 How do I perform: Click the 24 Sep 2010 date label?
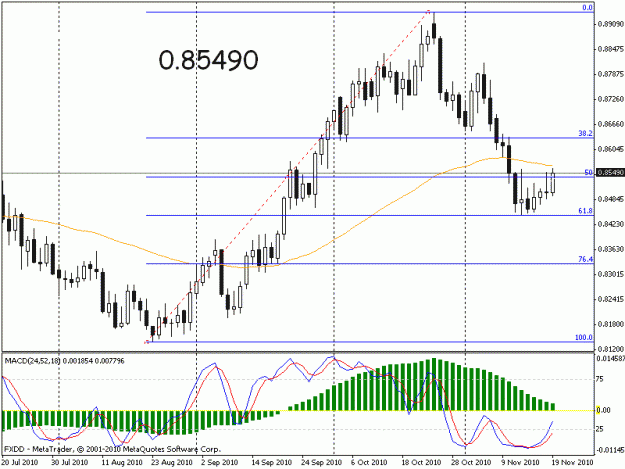click(322, 462)
